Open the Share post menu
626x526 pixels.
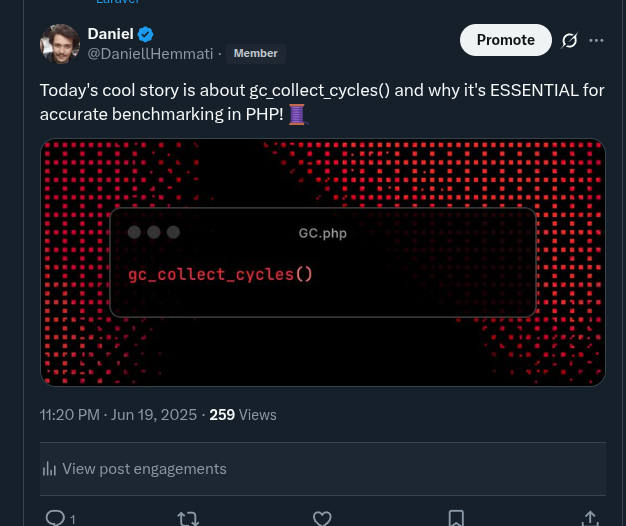pos(590,518)
